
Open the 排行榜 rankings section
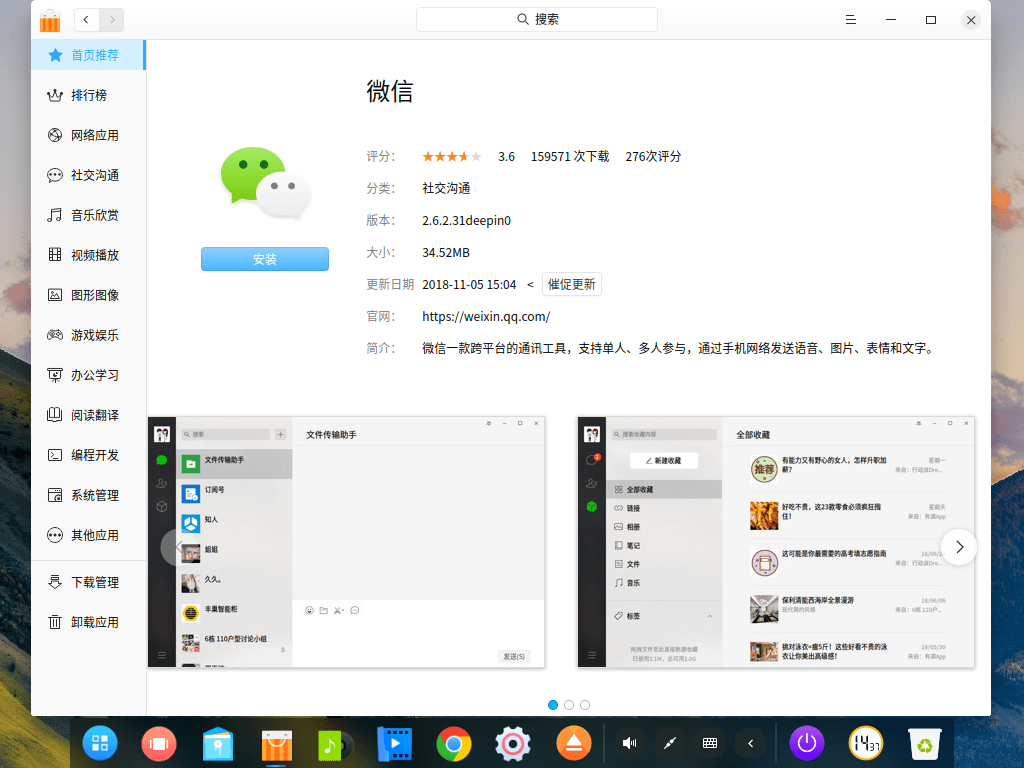point(88,95)
